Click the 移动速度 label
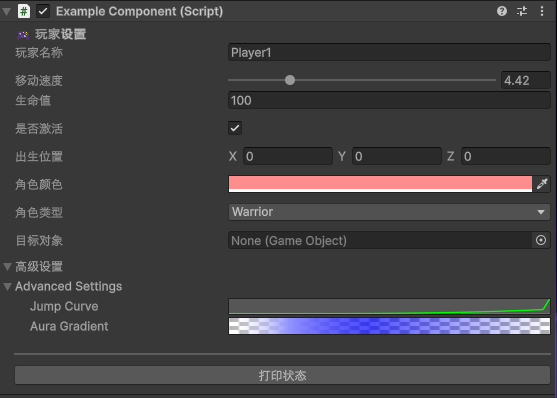 tap(39, 80)
